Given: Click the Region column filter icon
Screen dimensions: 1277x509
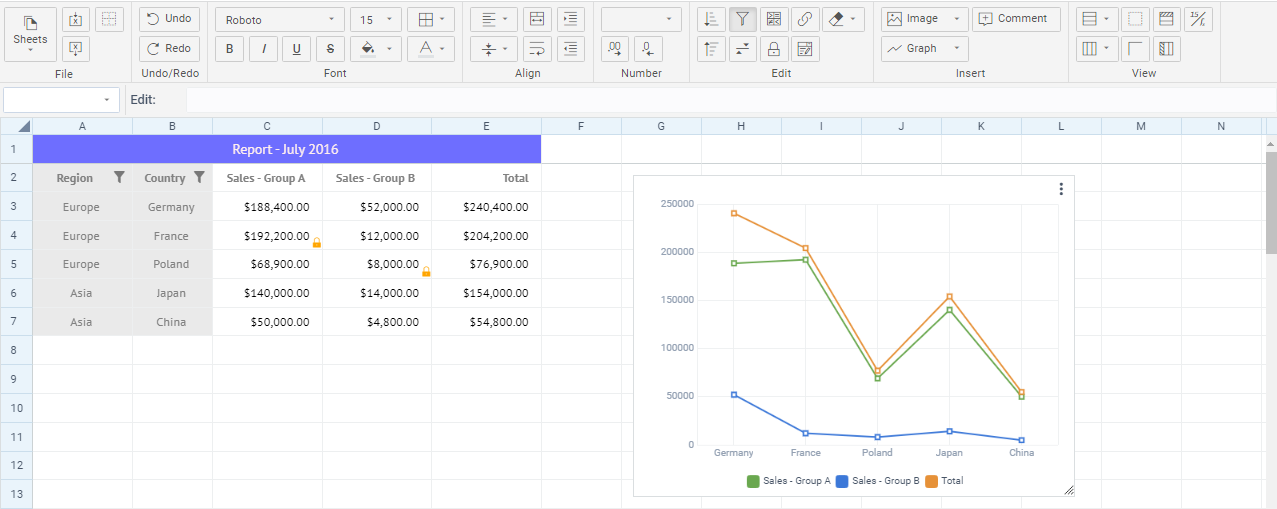Looking at the screenshot, I should coord(119,178).
